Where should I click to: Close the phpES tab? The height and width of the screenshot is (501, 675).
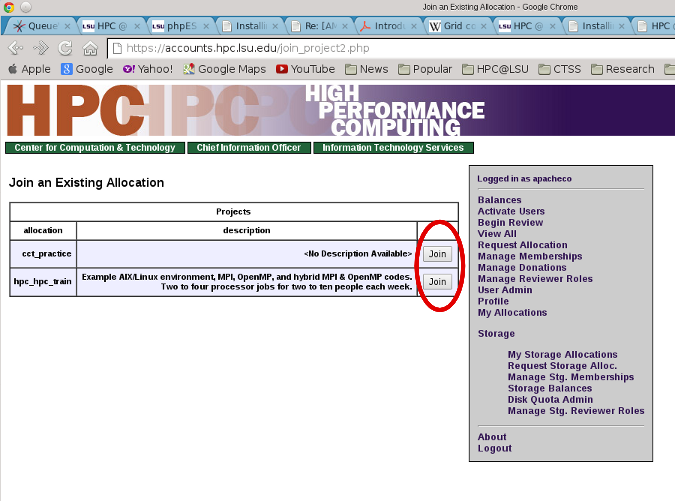206,26
